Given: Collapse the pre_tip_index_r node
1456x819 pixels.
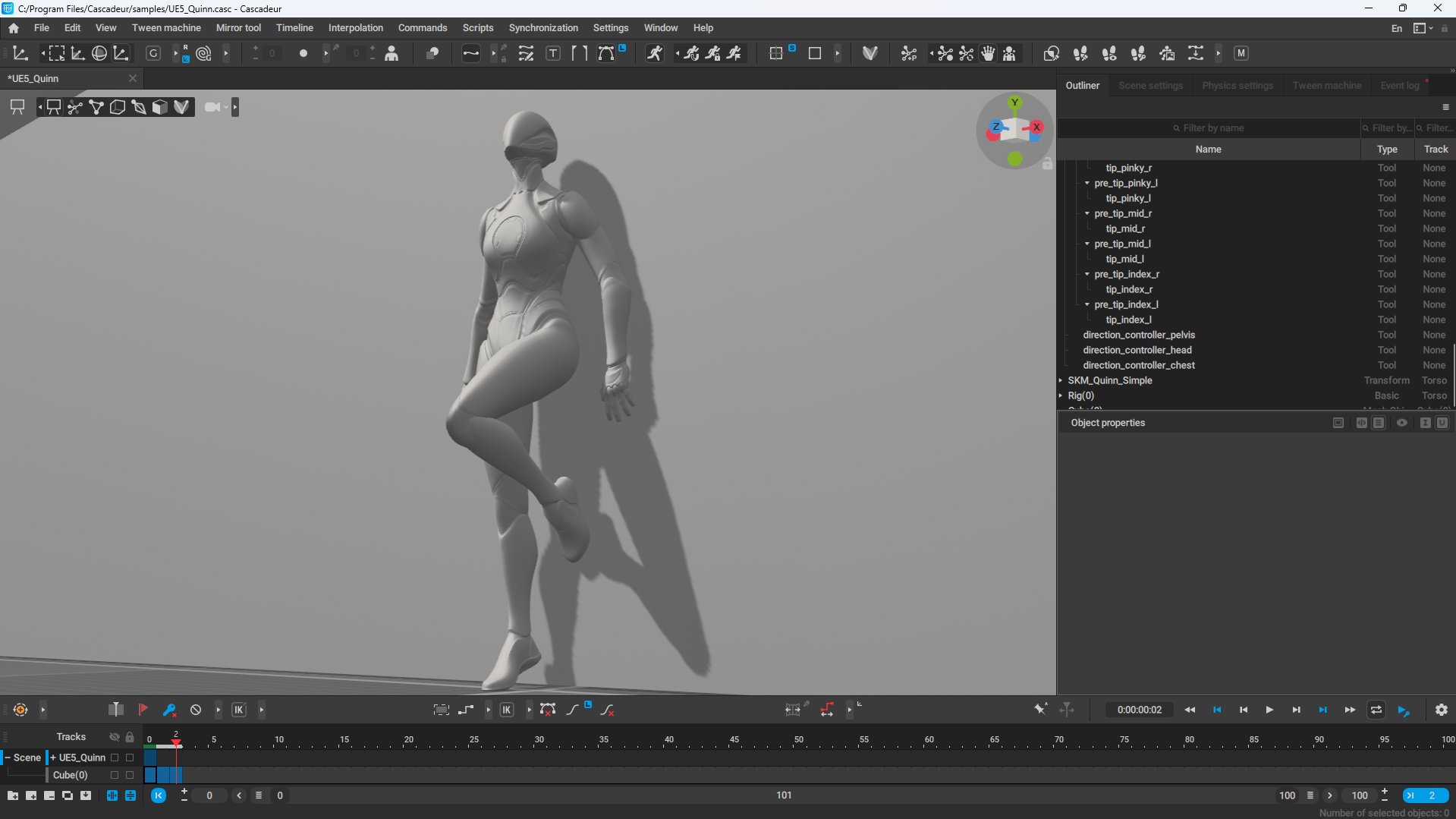Looking at the screenshot, I should tap(1087, 274).
